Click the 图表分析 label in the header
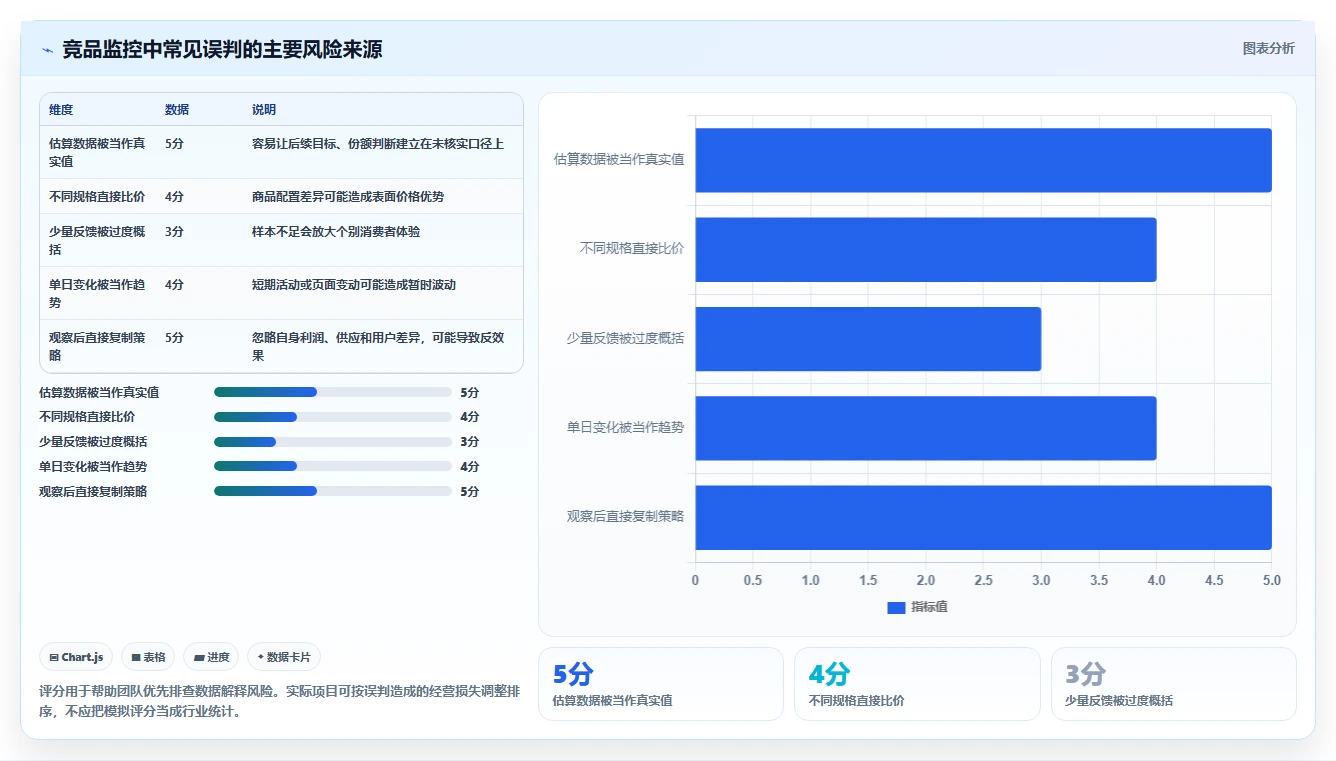Viewport: 1336px width, 761px height. pyautogui.click(x=1268, y=48)
